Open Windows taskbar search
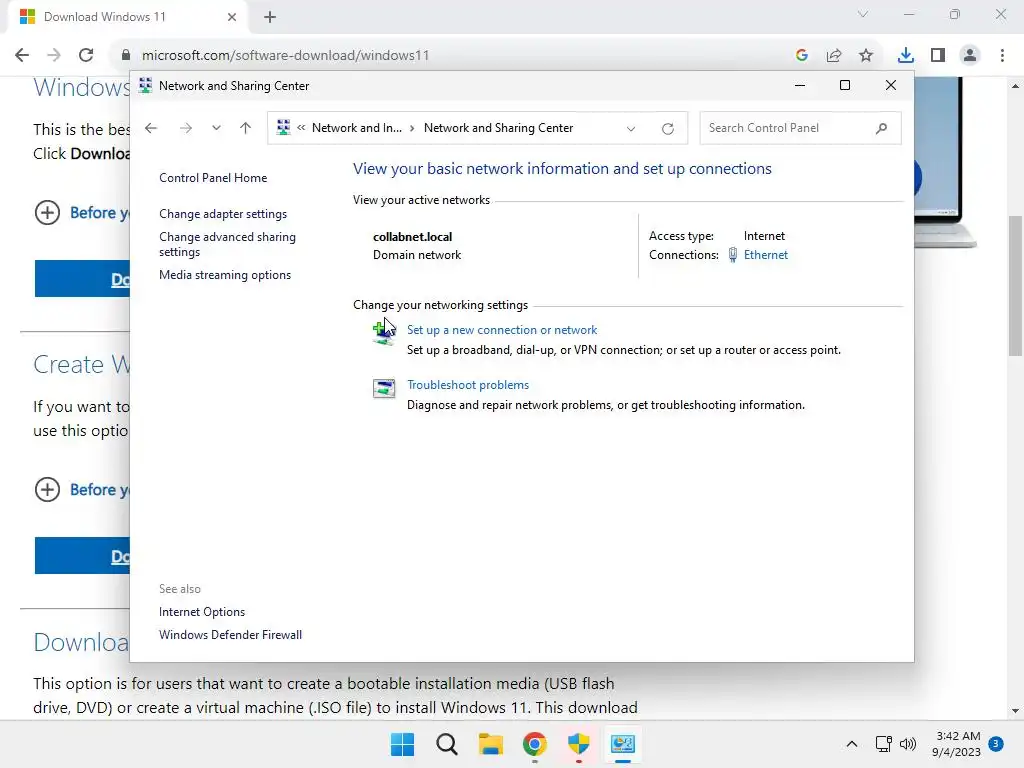The height and width of the screenshot is (768, 1024). 447,744
